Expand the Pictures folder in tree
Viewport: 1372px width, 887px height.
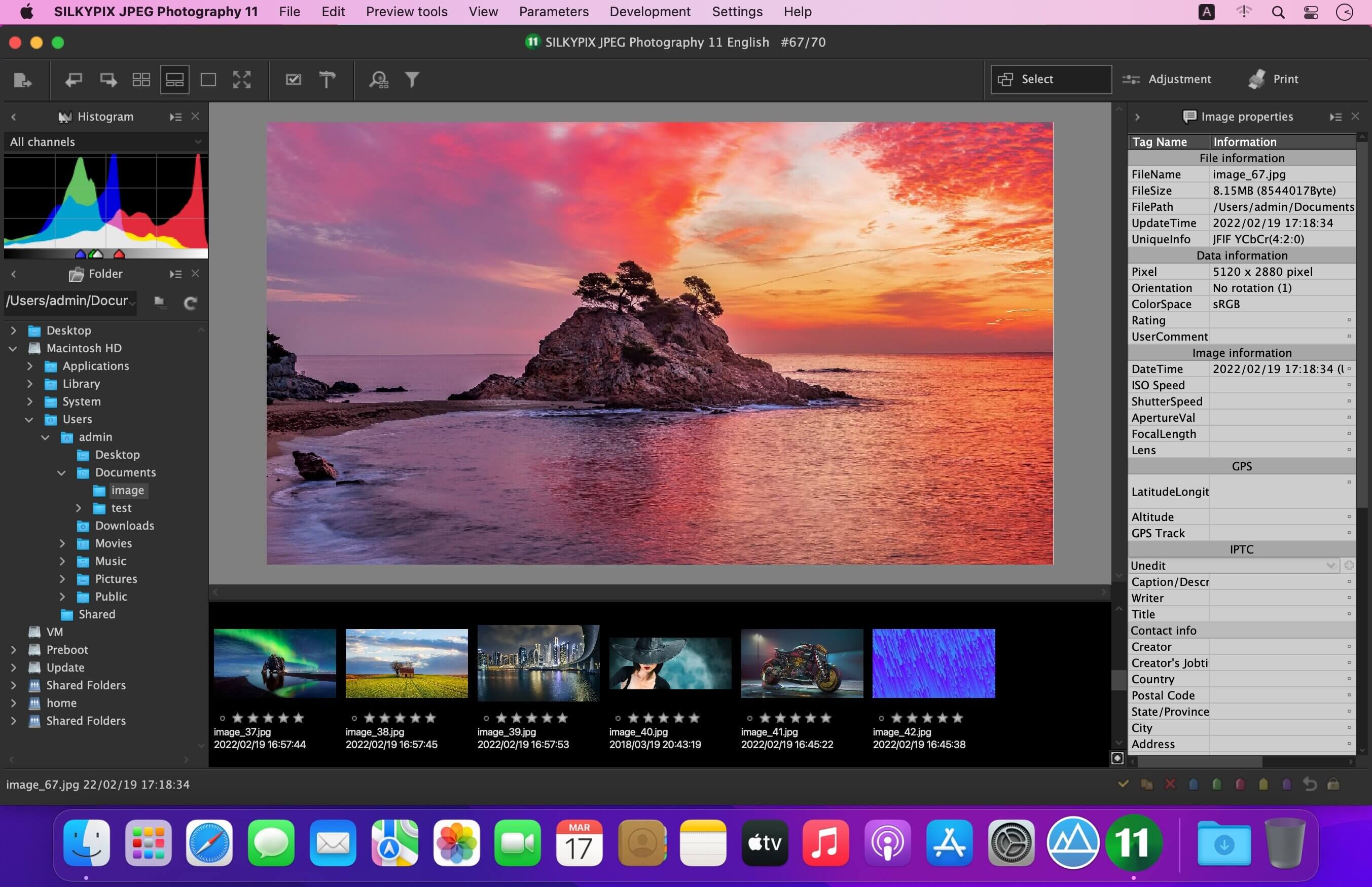62,579
